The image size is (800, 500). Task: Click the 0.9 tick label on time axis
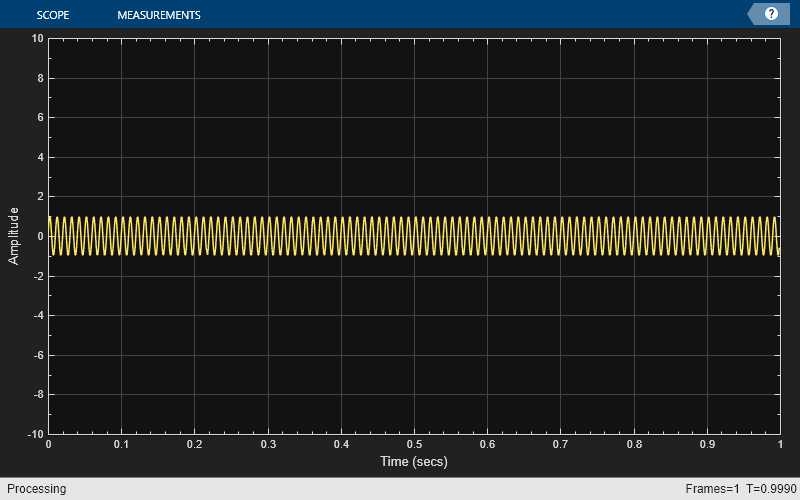707,444
